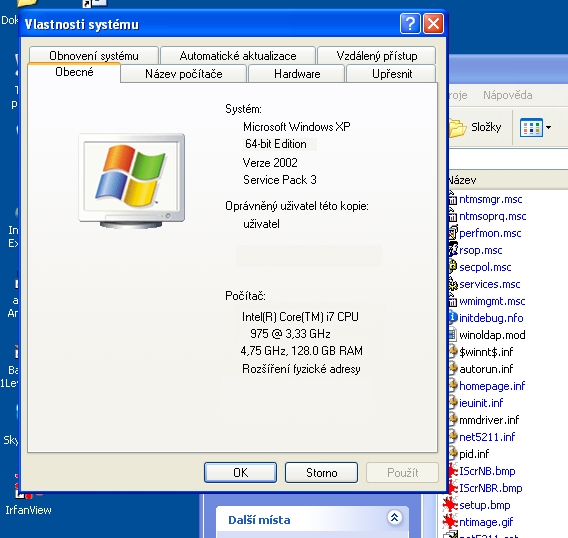The width and height of the screenshot is (568, 538).
Task: Select file $winnt$.inf
Action: [x=486, y=352]
